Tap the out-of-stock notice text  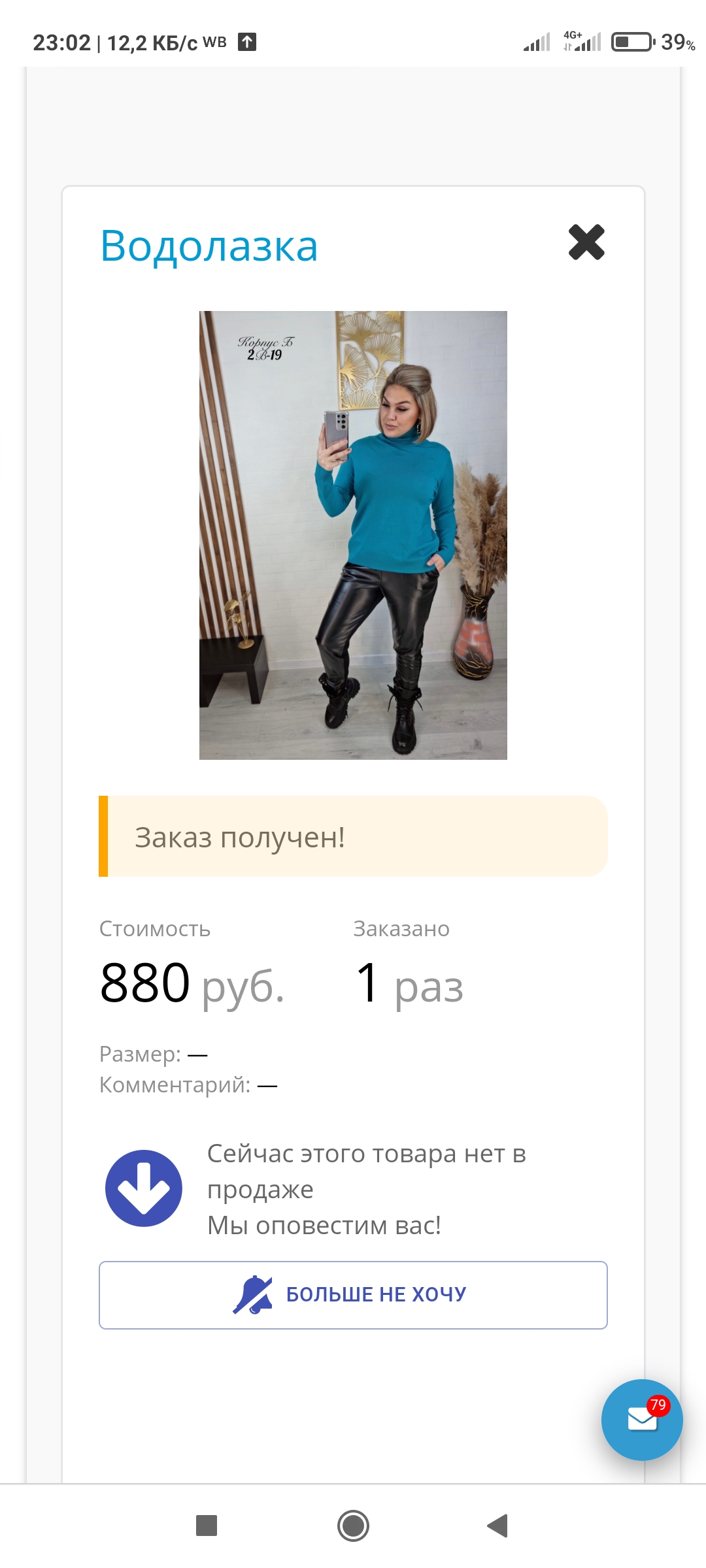click(366, 1189)
